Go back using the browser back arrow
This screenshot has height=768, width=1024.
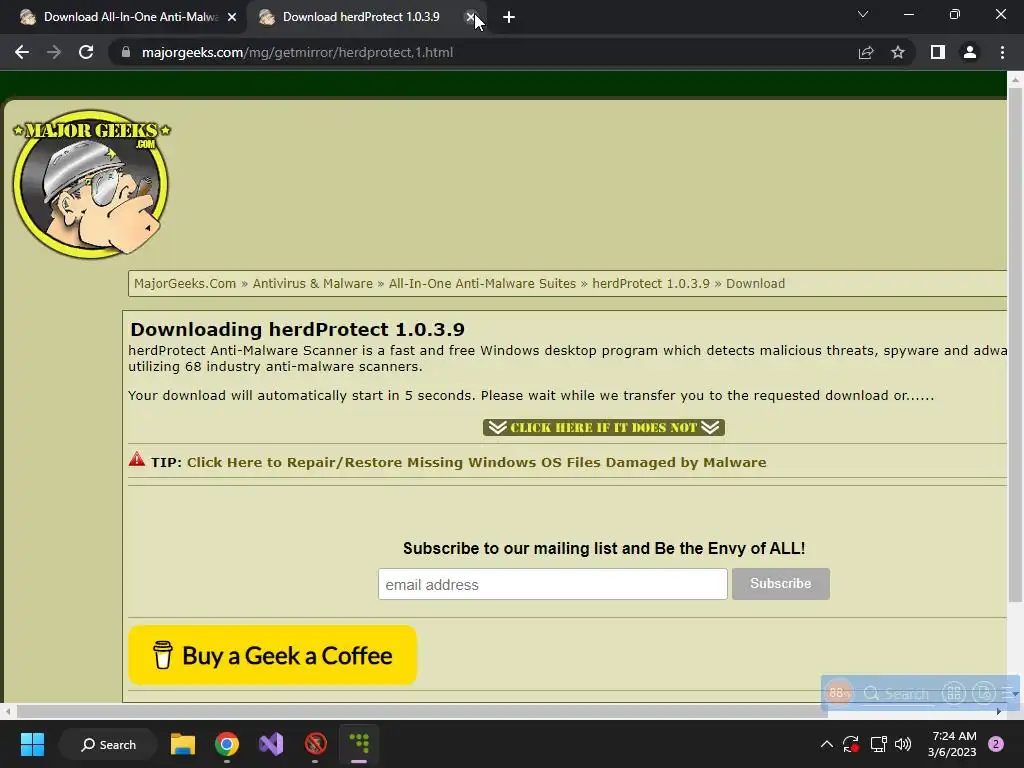click(22, 52)
